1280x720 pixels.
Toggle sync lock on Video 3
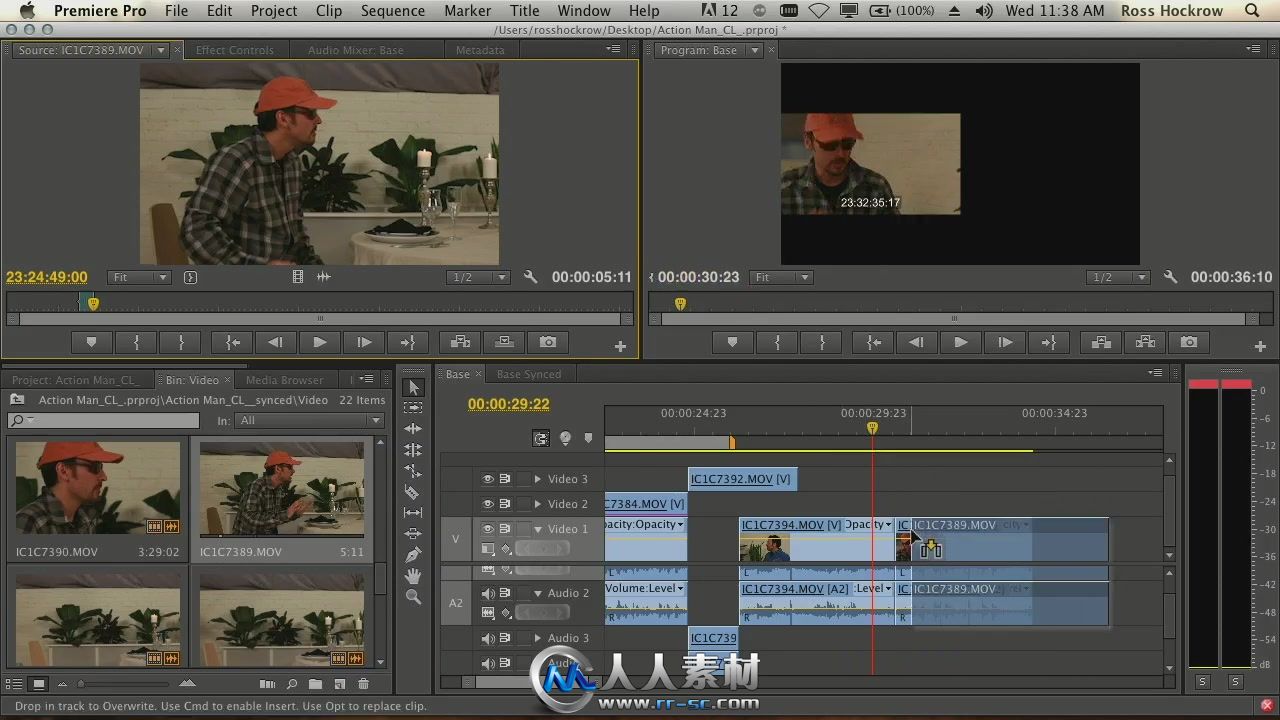pos(505,479)
